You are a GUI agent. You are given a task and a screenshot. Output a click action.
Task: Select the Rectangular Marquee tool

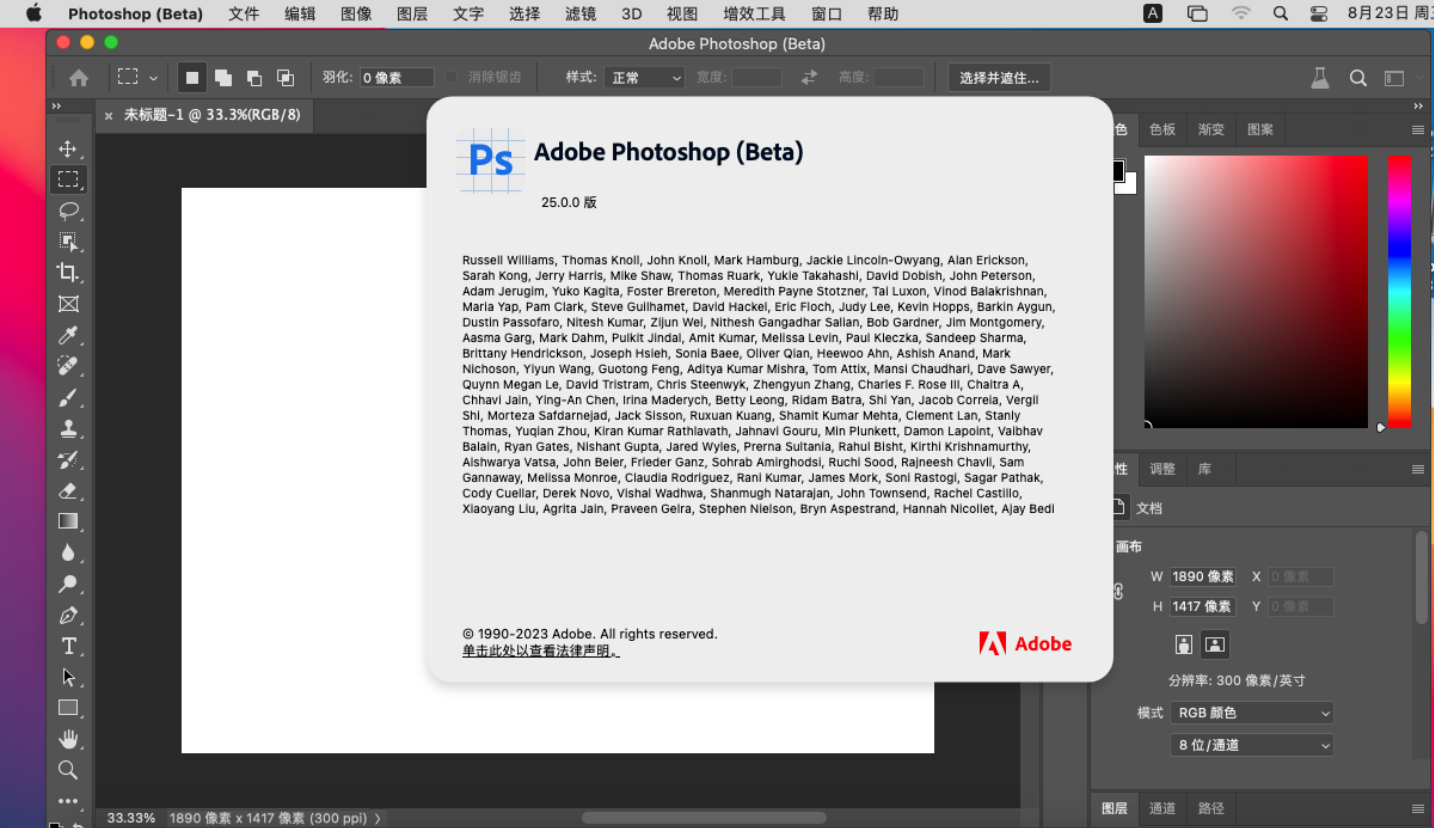pos(68,180)
